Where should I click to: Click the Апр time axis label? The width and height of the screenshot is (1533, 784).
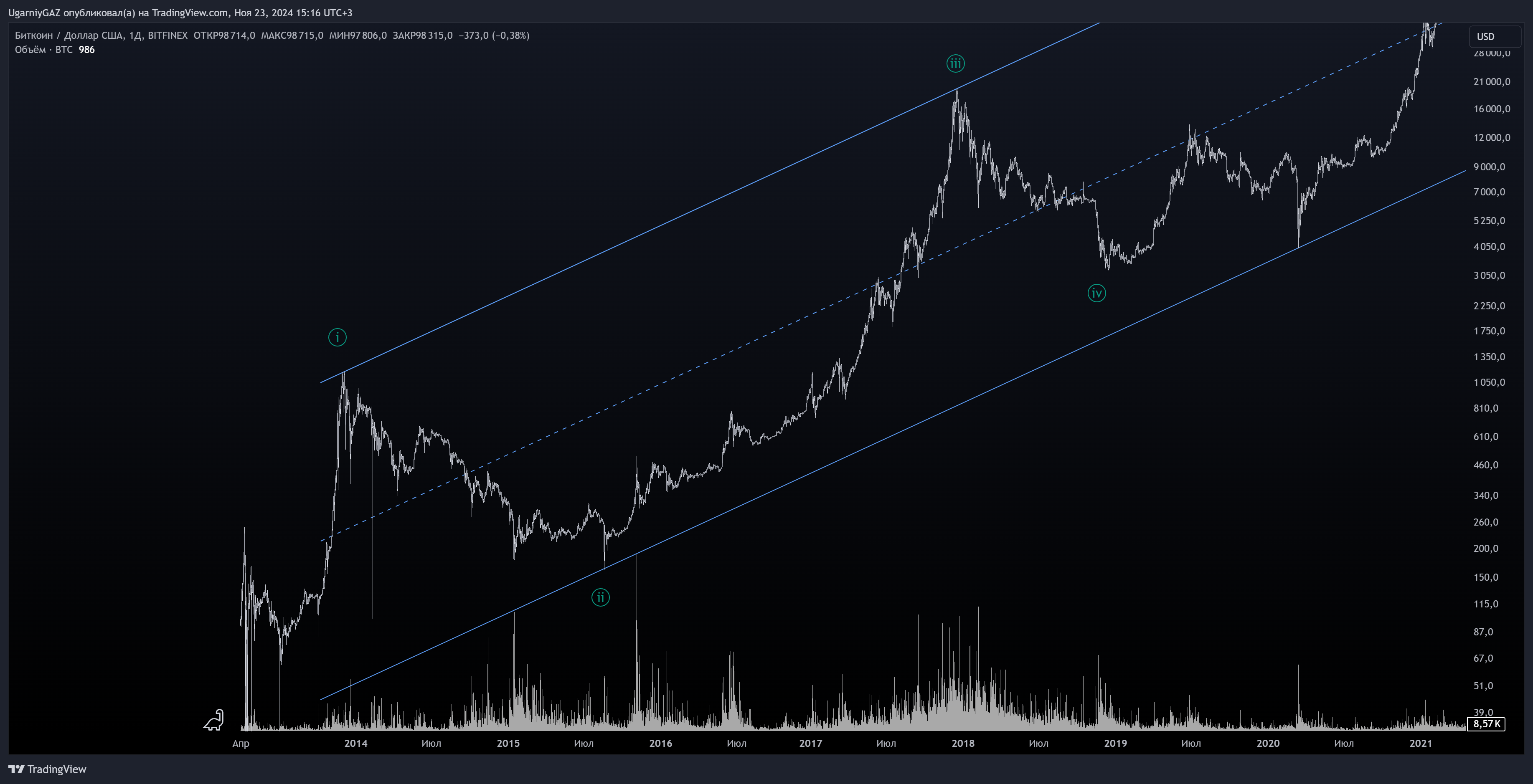pos(241,744)
